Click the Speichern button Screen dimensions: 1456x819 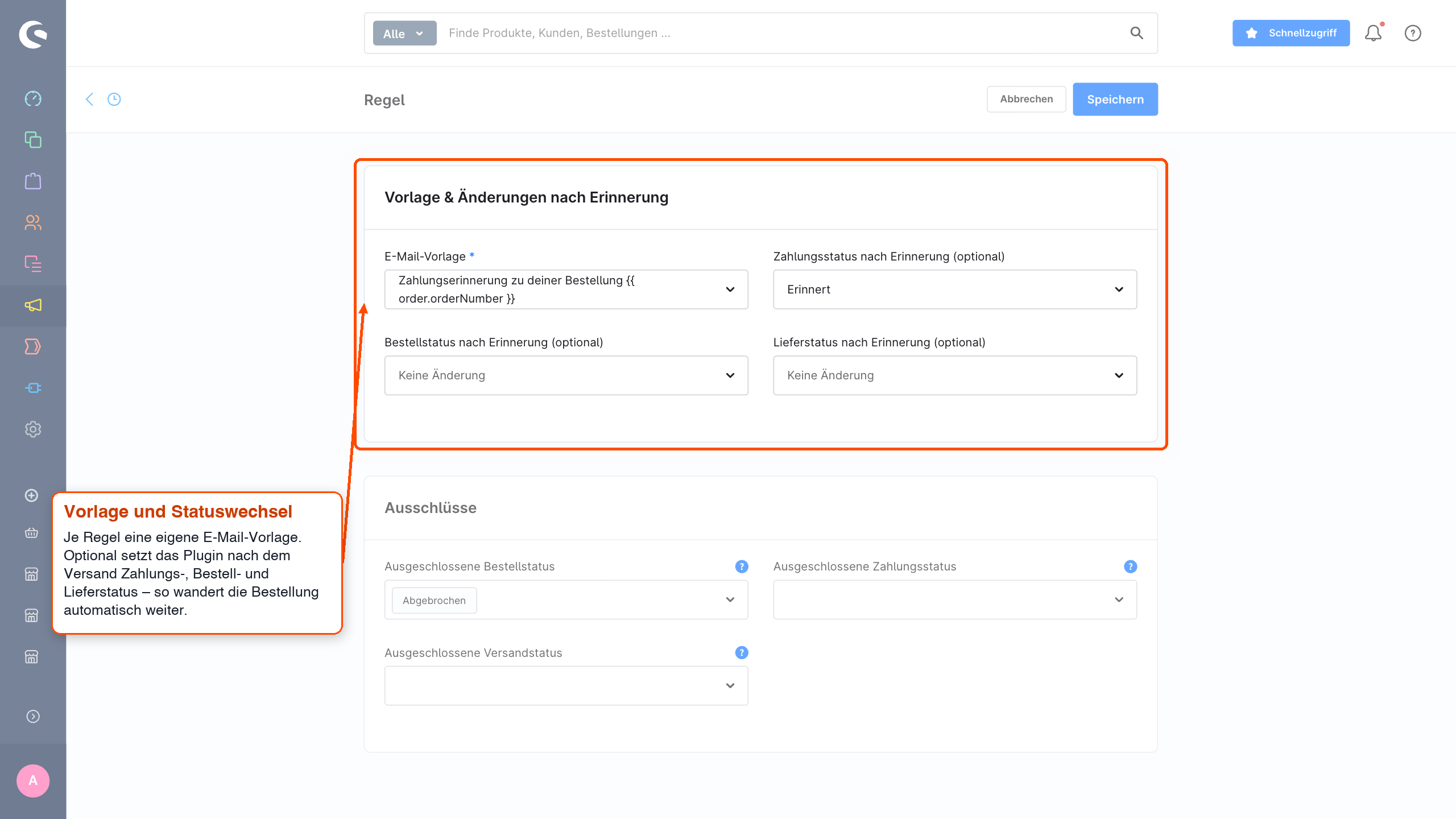coord(1115,100)
